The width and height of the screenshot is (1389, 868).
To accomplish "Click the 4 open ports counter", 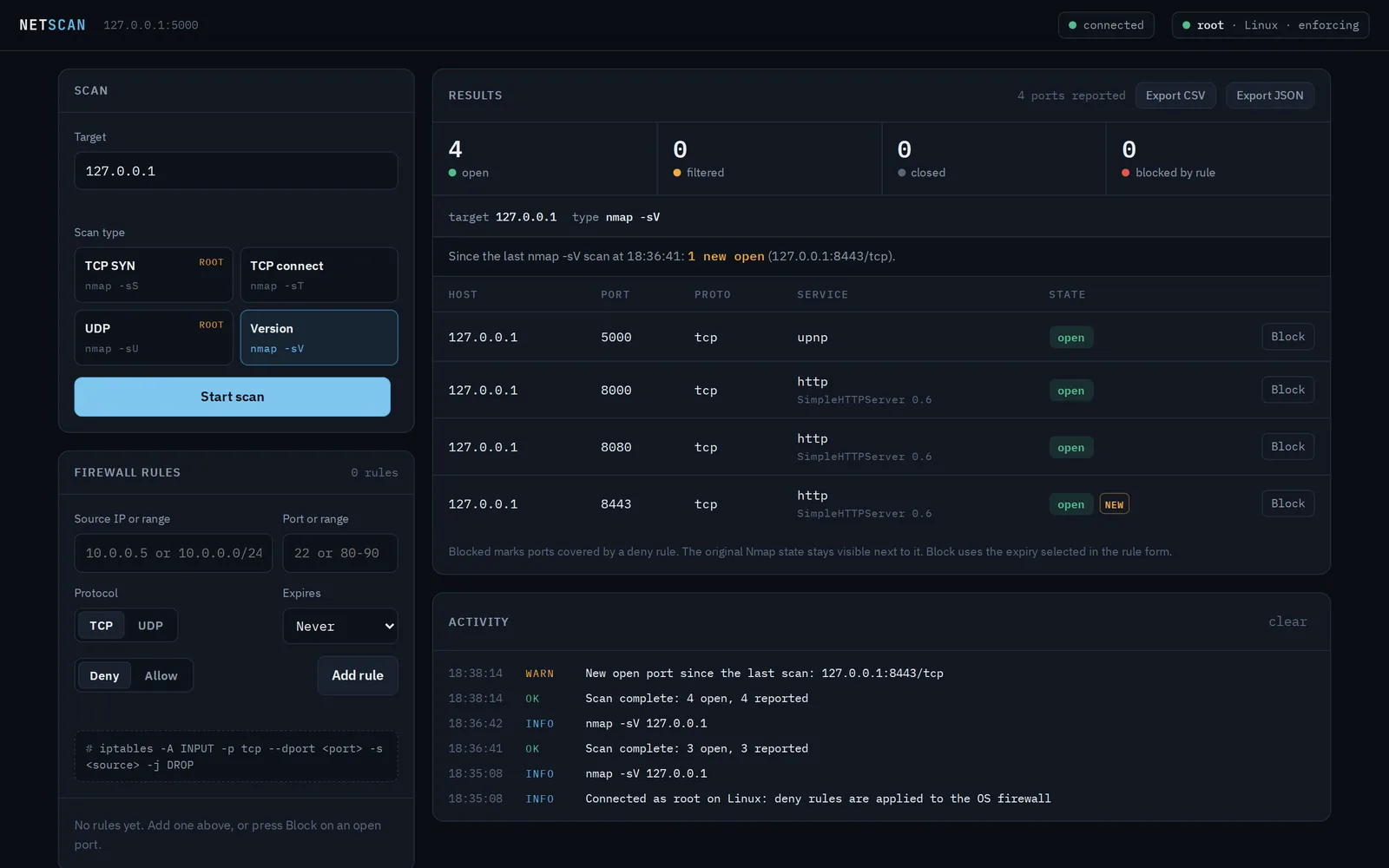I will click(545, 159).
